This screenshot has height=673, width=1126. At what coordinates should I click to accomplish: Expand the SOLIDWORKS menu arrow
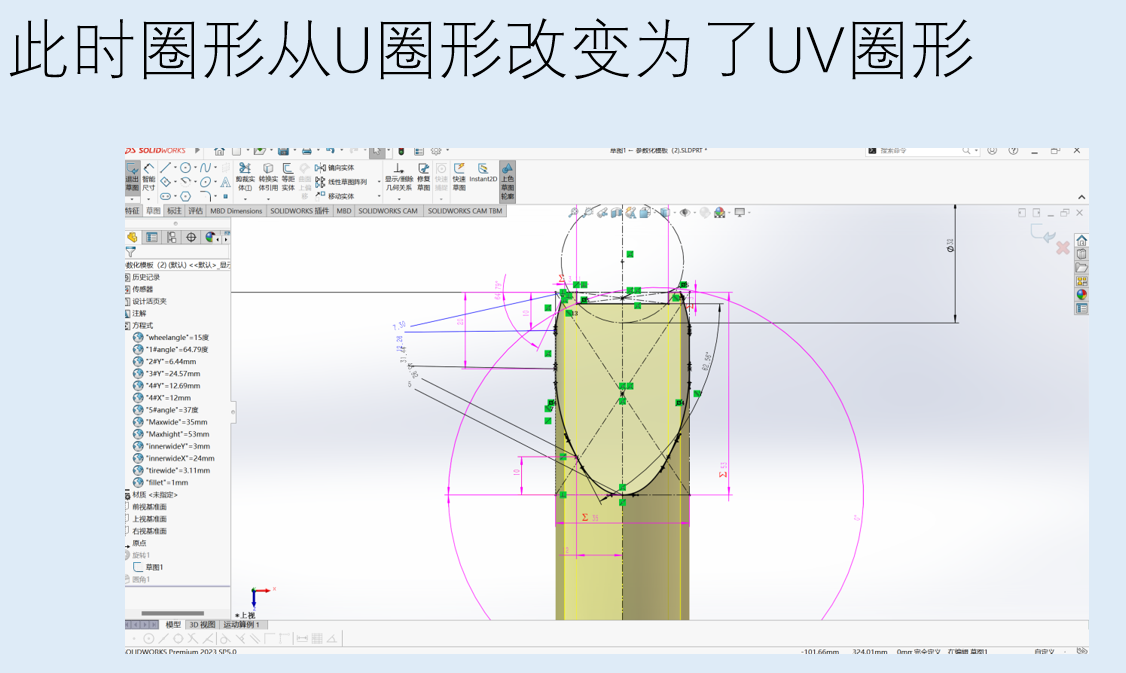click(x=197, y=151)
